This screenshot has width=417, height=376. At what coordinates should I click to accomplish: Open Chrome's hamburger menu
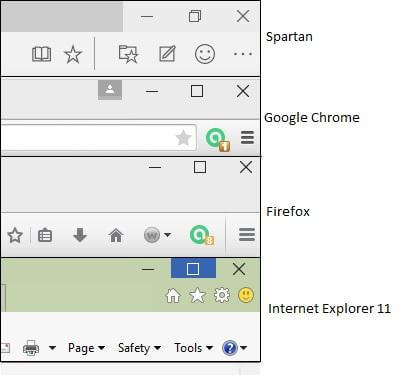[x=247, y=138]
